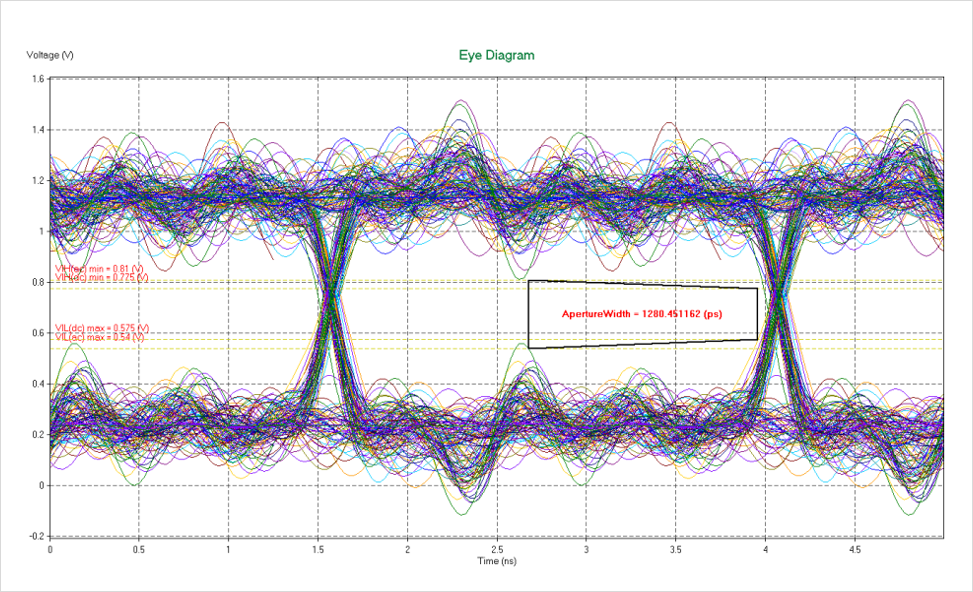Click the 0.4 voltage axis tick label
Screen dimensions: 973x592
pos(37,384)
